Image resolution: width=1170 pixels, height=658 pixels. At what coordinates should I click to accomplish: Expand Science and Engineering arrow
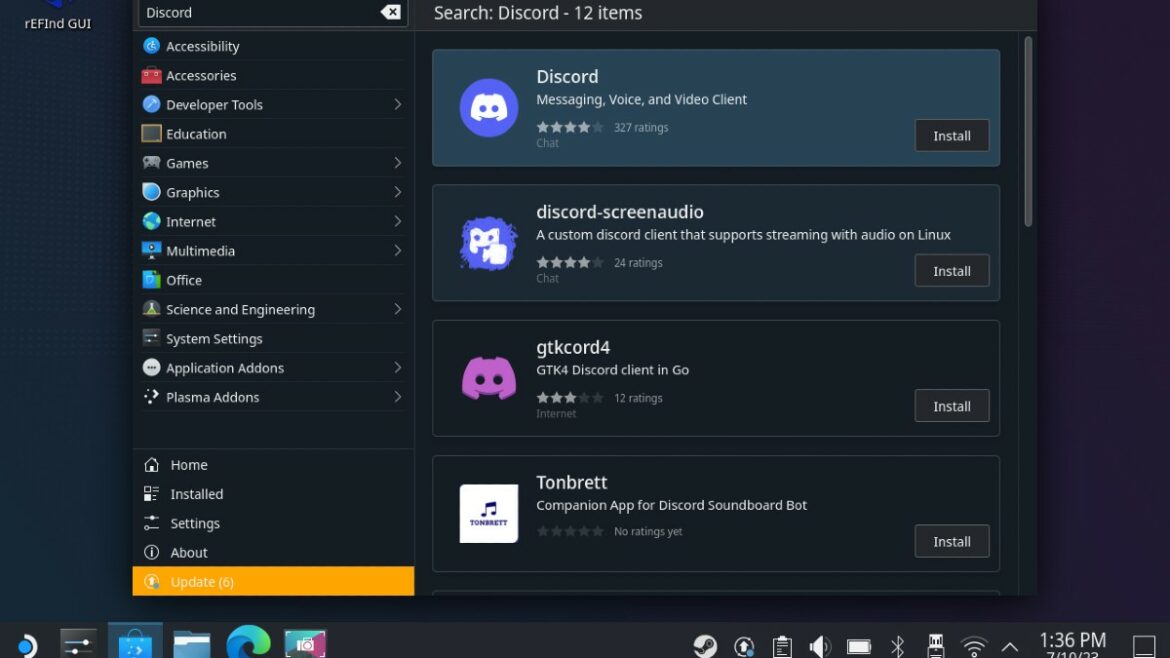398,309
